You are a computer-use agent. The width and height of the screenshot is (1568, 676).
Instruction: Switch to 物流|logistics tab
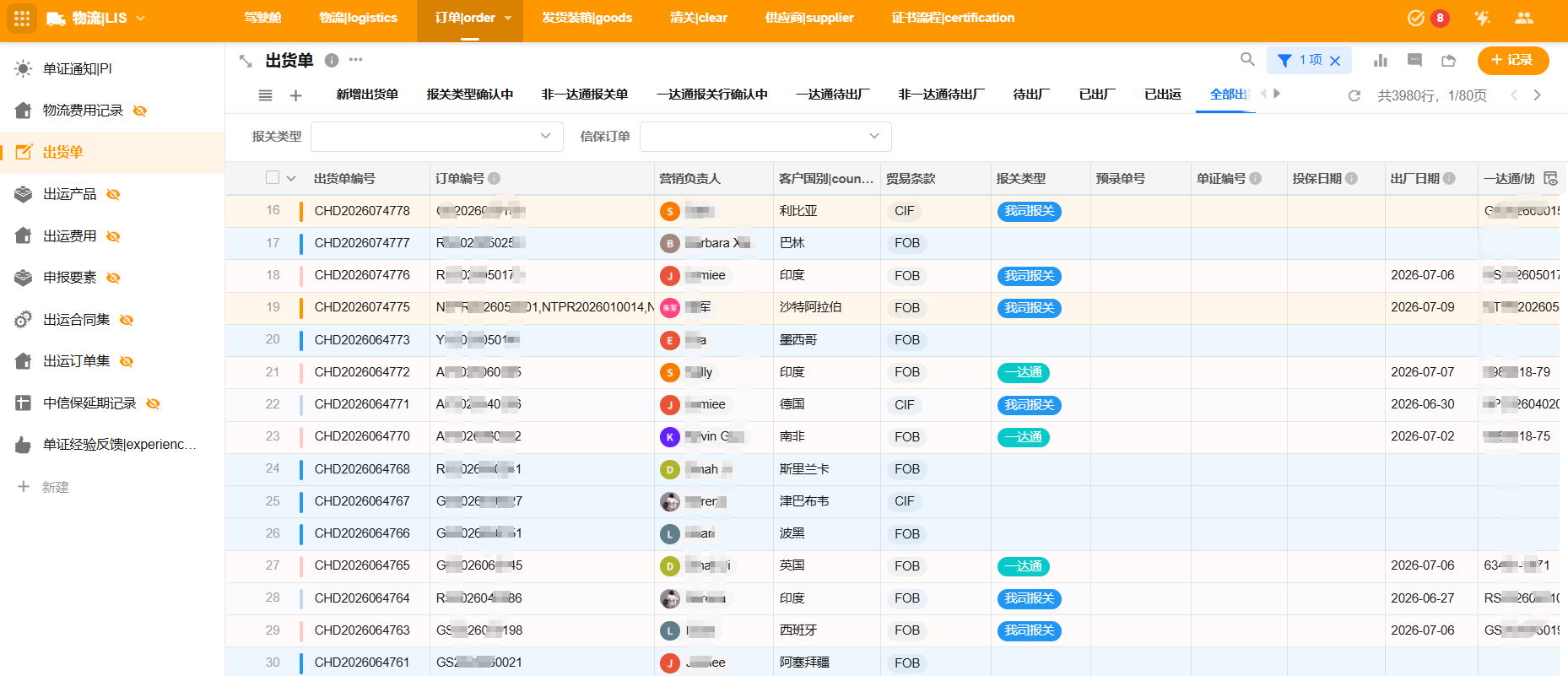(x=358, y=18)
